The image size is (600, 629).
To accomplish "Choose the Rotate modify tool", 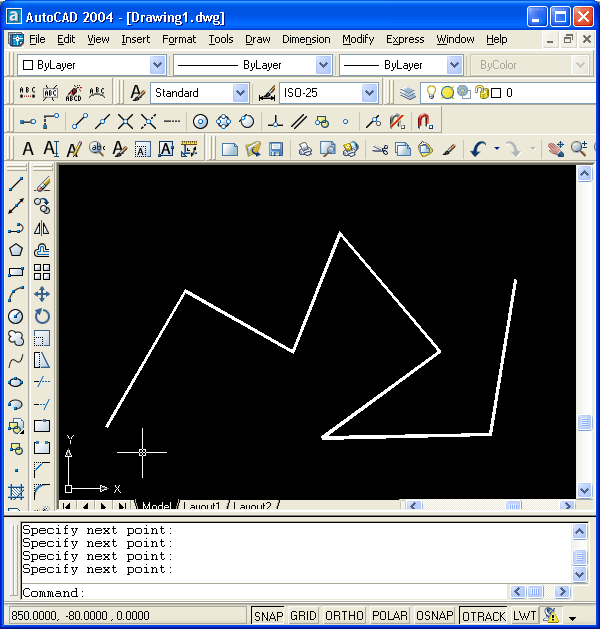I will (42, 316).
